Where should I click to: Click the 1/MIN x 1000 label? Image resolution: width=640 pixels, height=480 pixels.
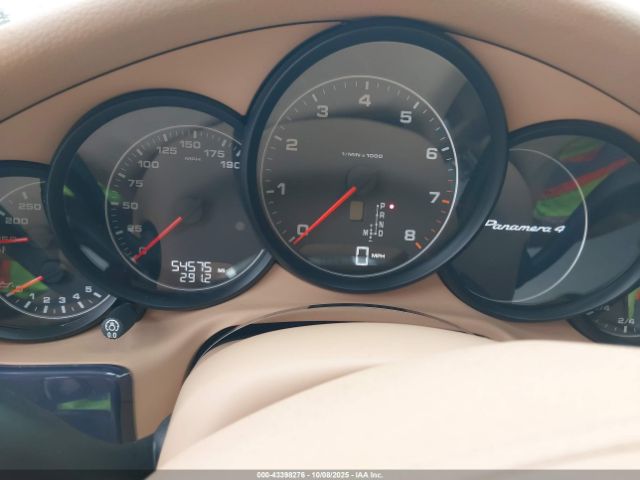(361, 154)
